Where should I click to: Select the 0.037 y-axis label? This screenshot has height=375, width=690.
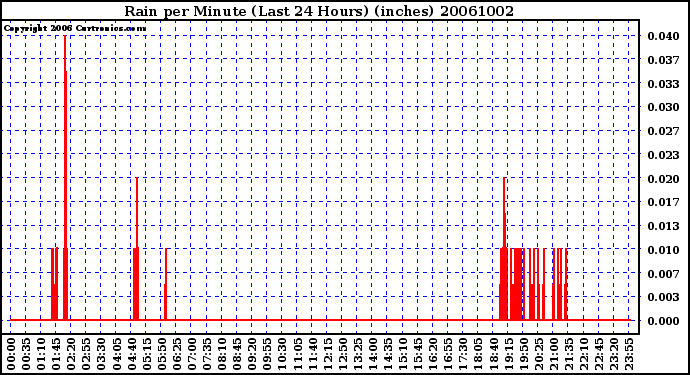663,60
